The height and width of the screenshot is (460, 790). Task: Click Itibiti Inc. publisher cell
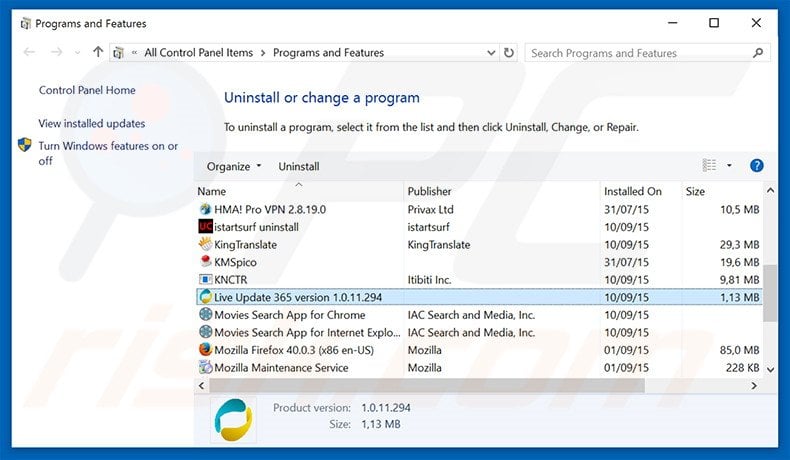click(429, 280)
